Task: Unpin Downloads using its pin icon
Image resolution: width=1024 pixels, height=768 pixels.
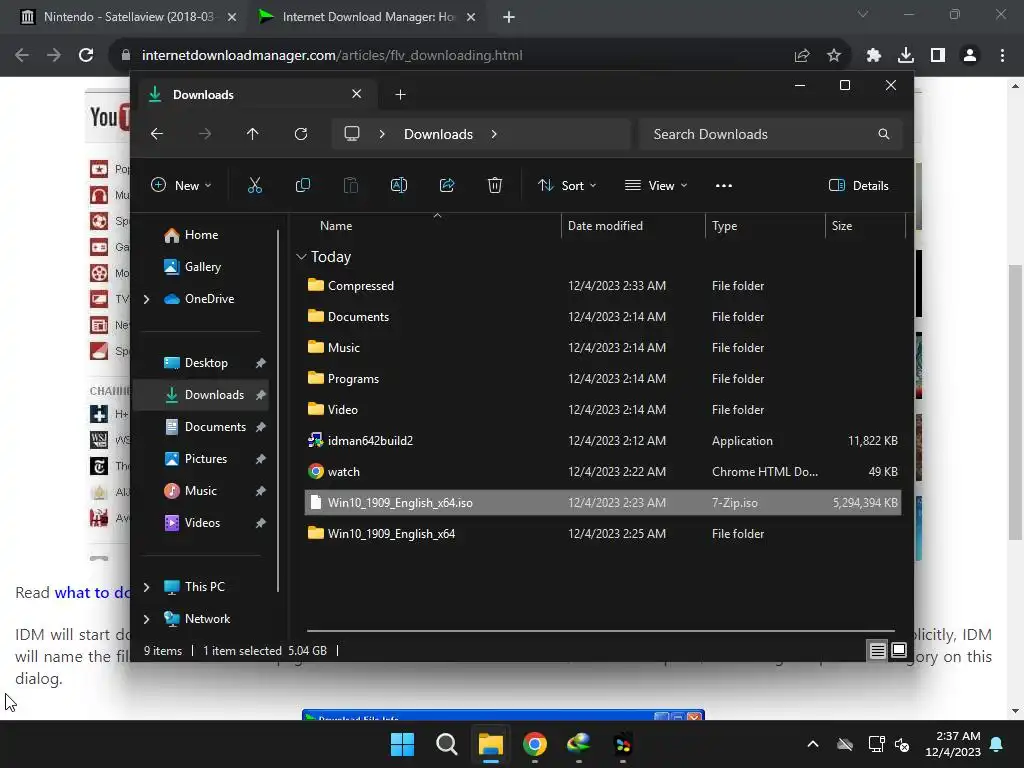Action: (261, 395)
